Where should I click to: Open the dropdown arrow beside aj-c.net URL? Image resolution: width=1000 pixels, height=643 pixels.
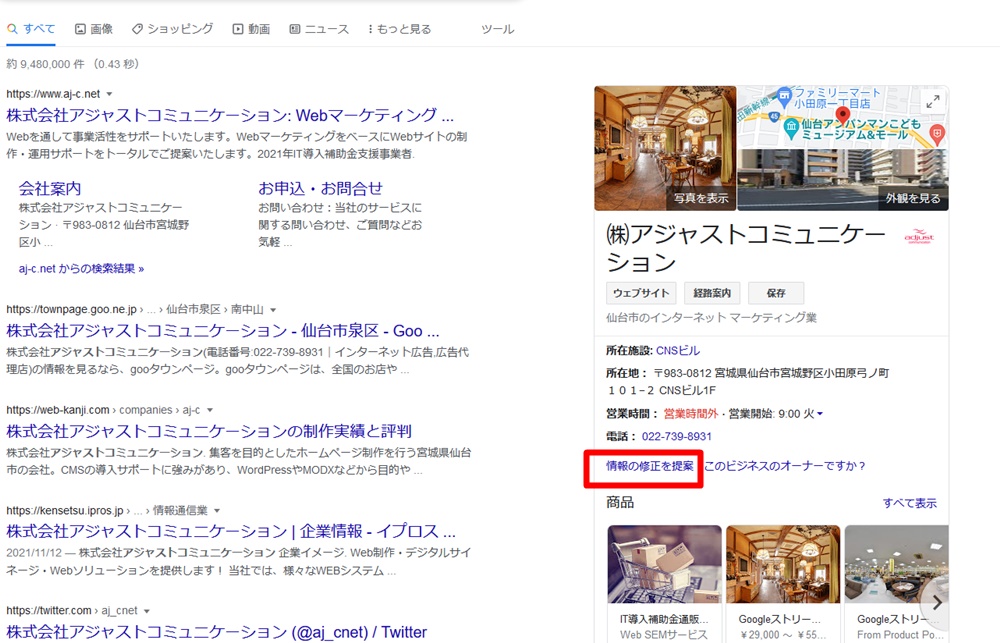(109, 94)
